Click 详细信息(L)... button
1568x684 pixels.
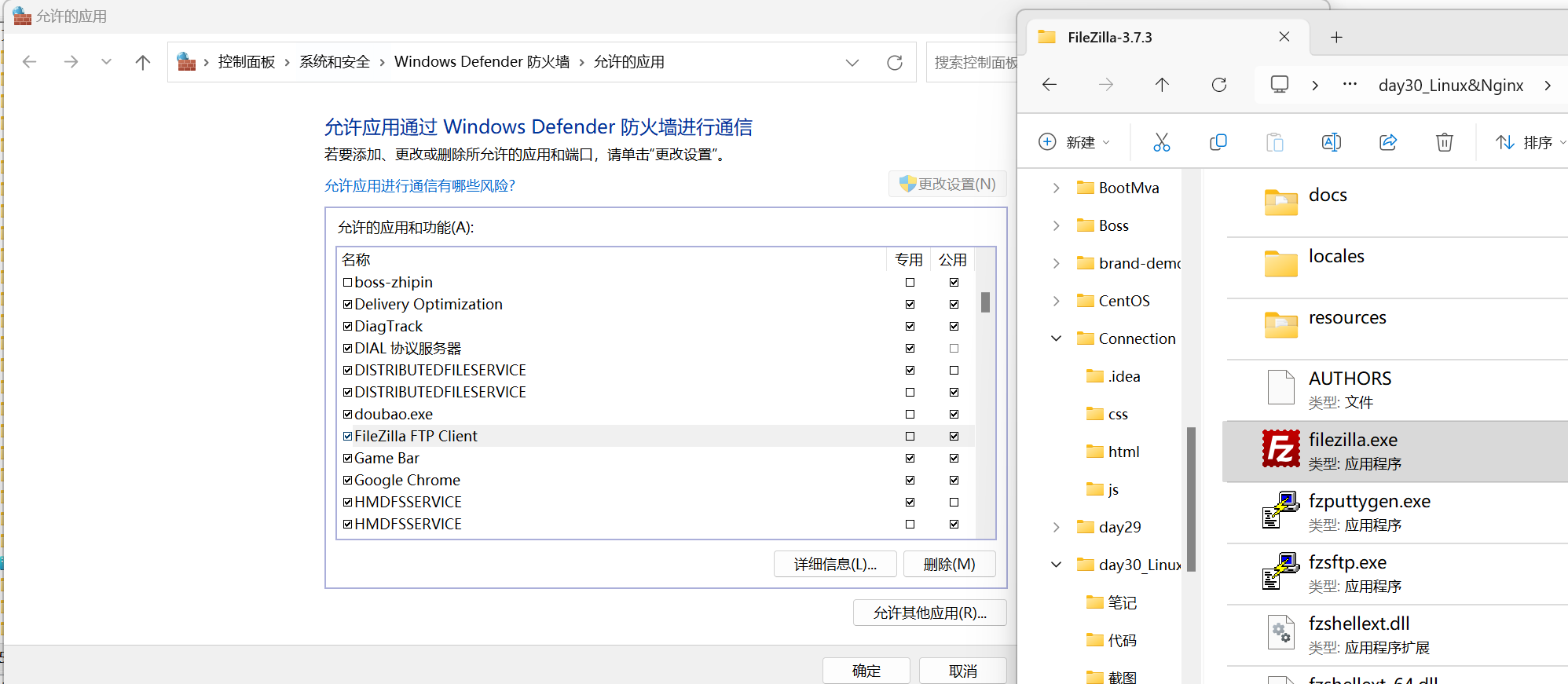click(x=835, y=565)
